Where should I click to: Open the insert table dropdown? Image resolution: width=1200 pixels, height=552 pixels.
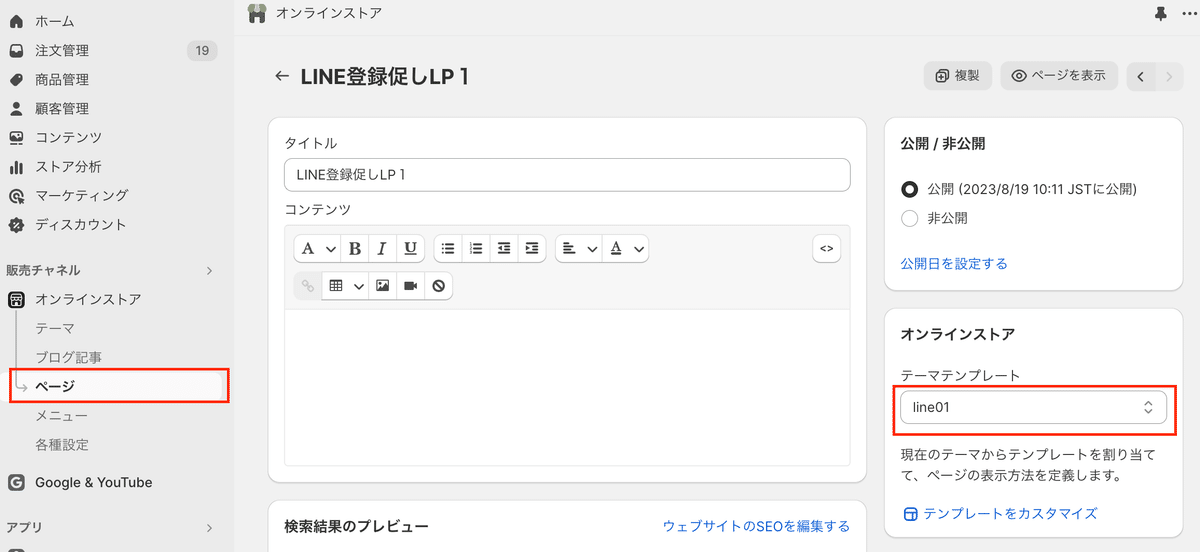click(345, 285)
